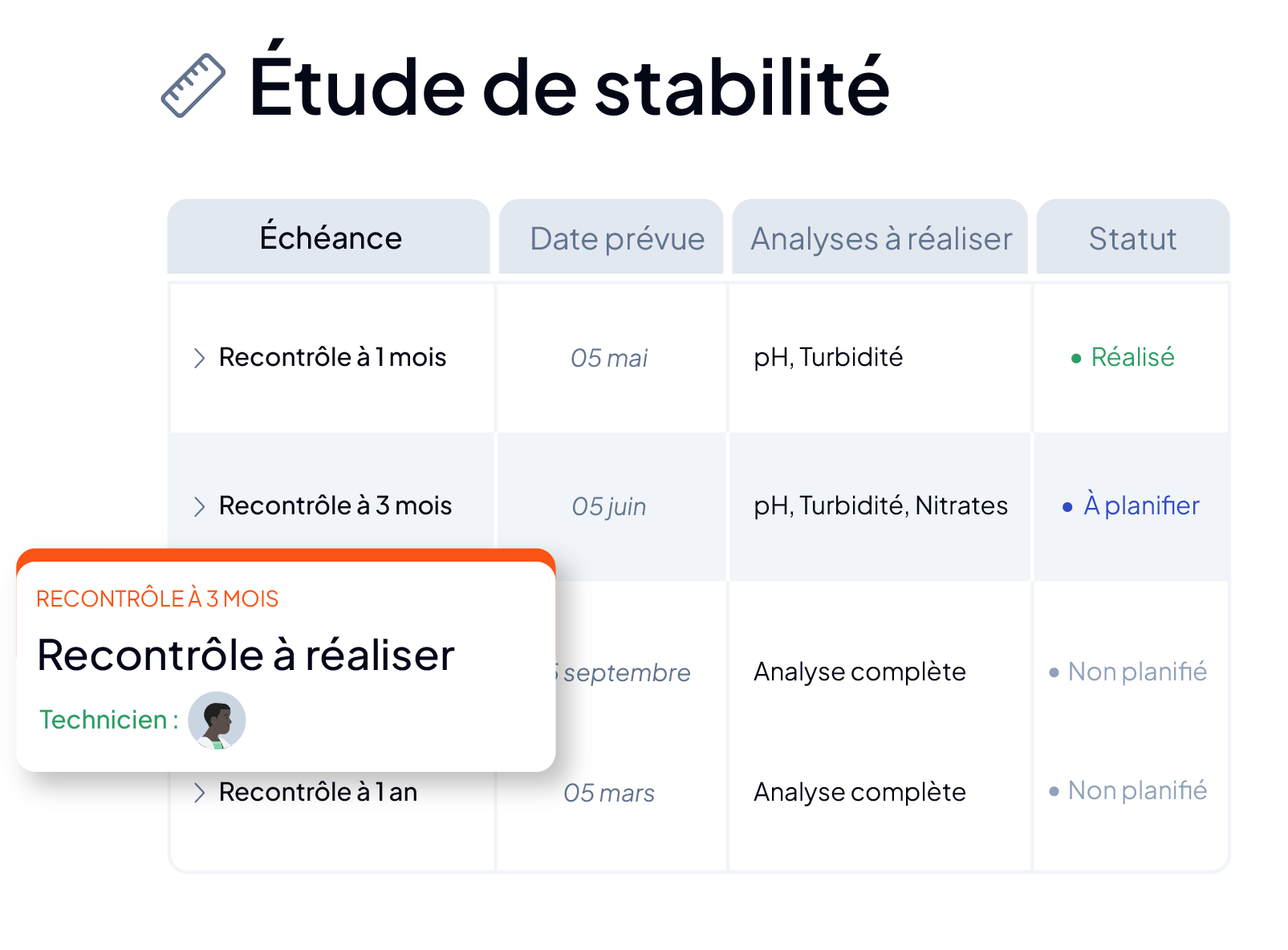Image resolution: width=1288 pixels, height=950 pixels.
Task: Click the pH, Turbidité, Nitrates cell
Action: 880,505
